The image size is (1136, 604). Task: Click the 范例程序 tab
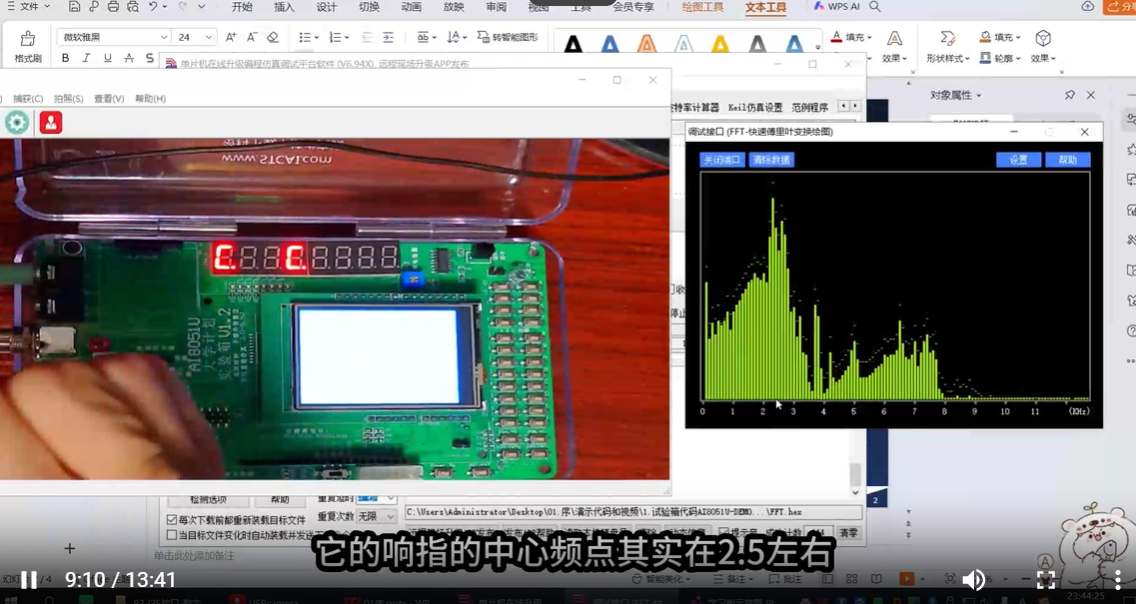(x=809, y=107)
